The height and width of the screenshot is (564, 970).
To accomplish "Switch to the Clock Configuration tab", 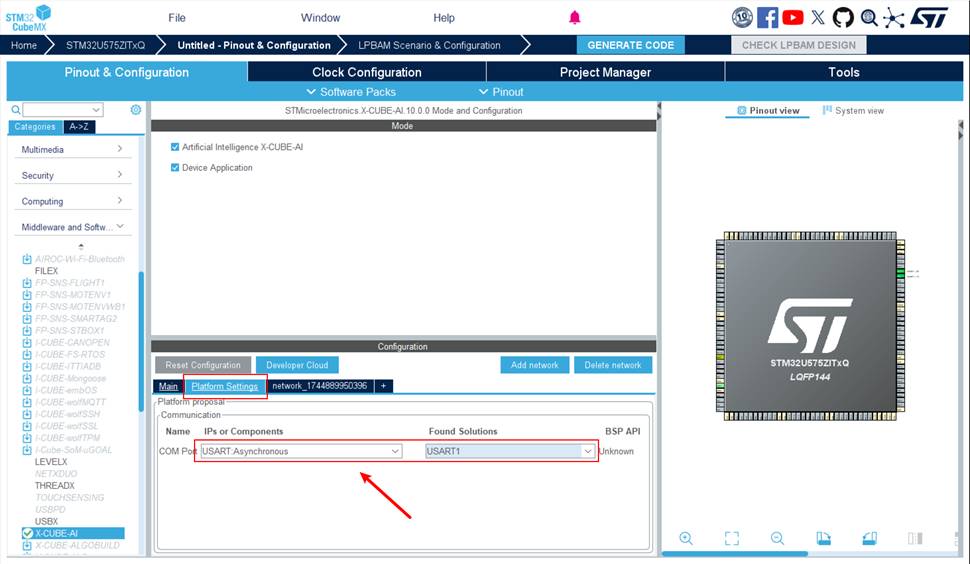I will (367, 72).
